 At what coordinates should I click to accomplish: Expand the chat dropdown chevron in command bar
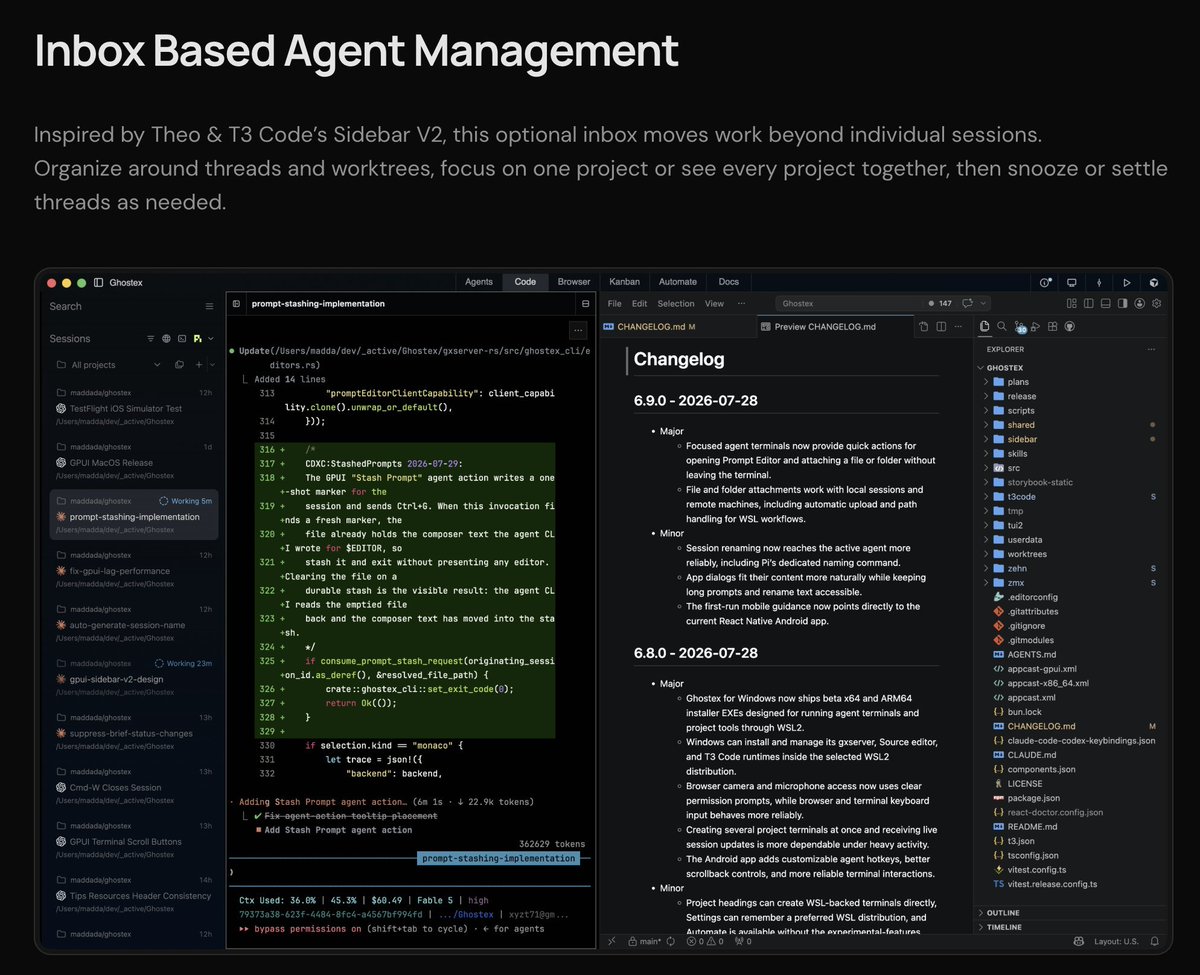point(983,303)
